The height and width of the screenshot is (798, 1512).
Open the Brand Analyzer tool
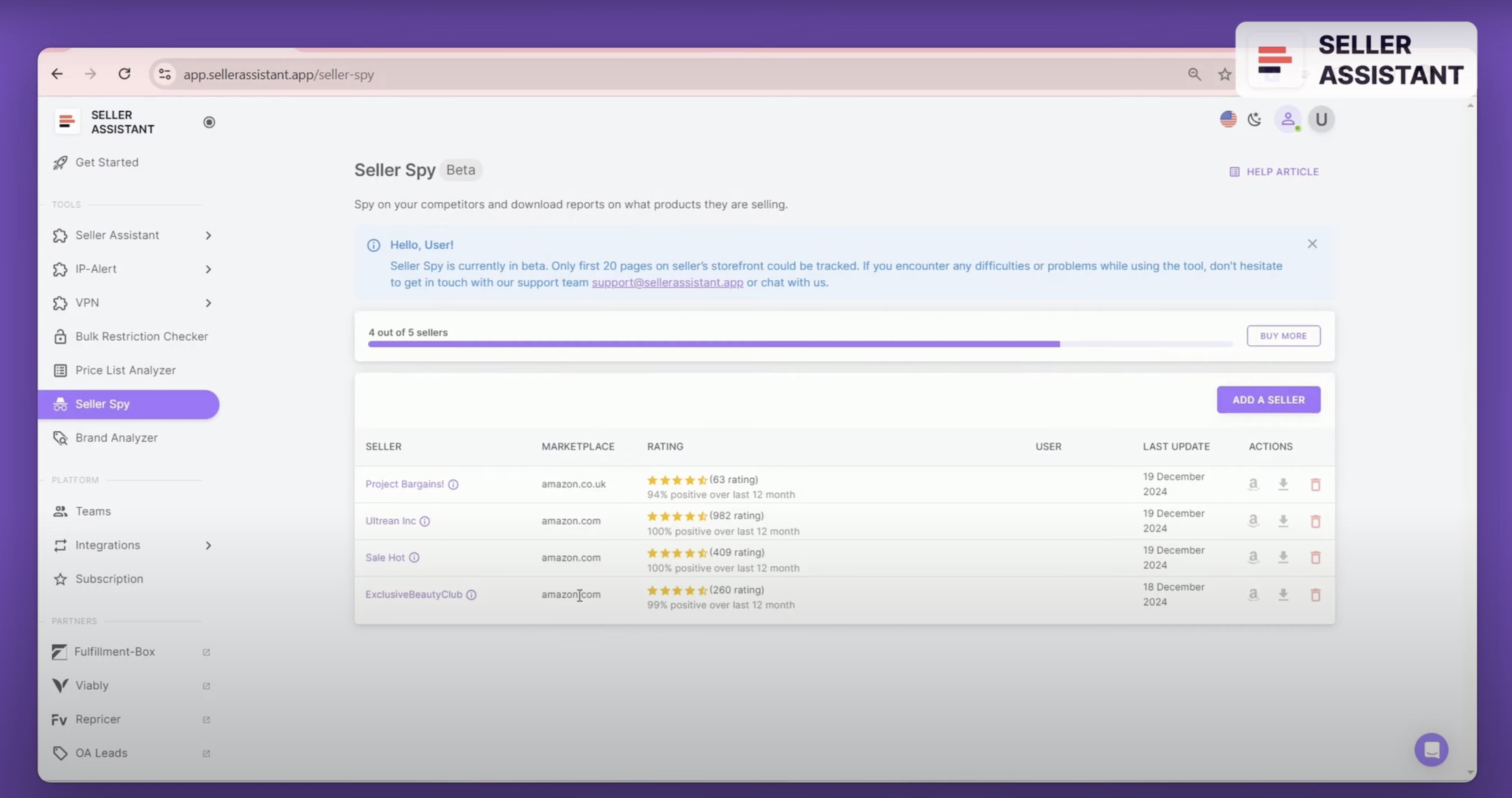116,437
